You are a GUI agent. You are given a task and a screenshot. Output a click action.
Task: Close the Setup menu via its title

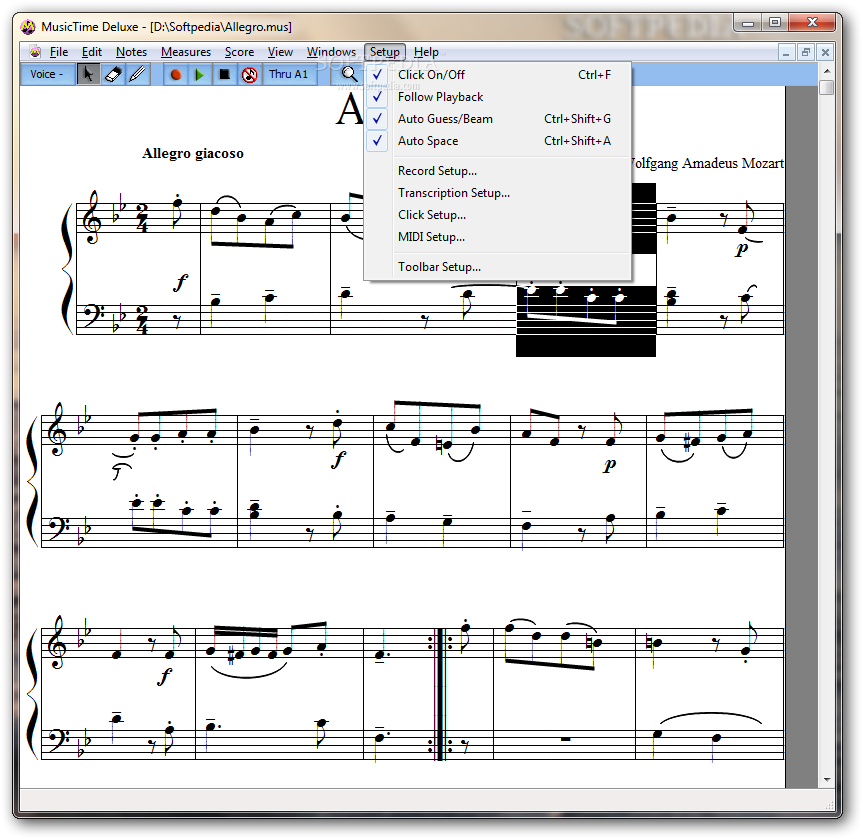click(x=385, y=52)
